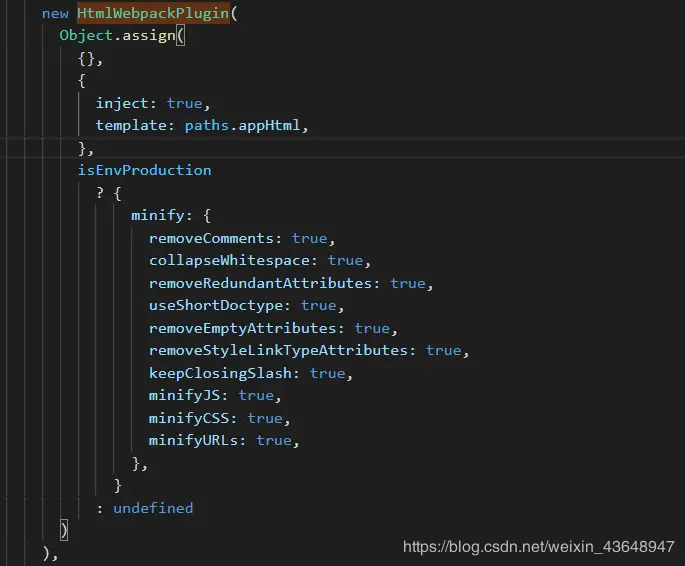Viewport: 685px width, 566px height.
Task: Click the highlighted closing parenthesis of Object.assign
Action: (x=64, y=530)
